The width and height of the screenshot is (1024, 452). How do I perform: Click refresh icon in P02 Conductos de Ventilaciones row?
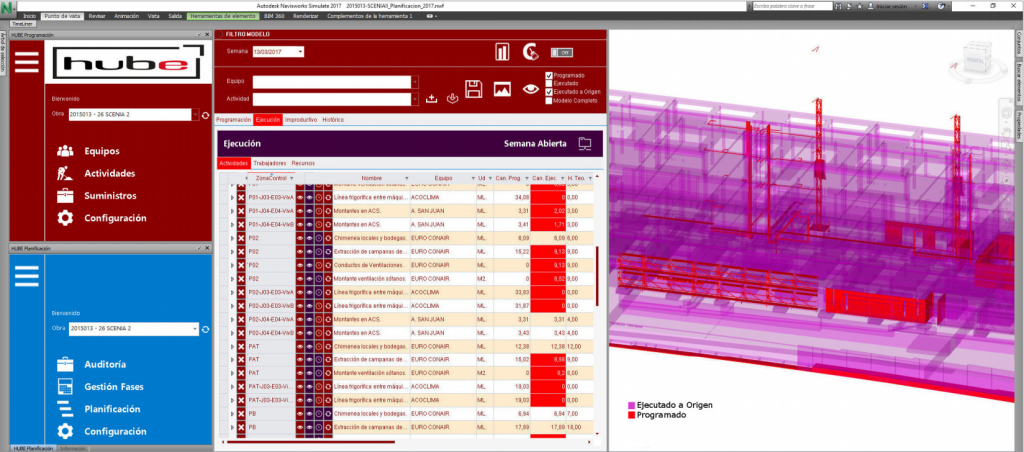point(328,265)
